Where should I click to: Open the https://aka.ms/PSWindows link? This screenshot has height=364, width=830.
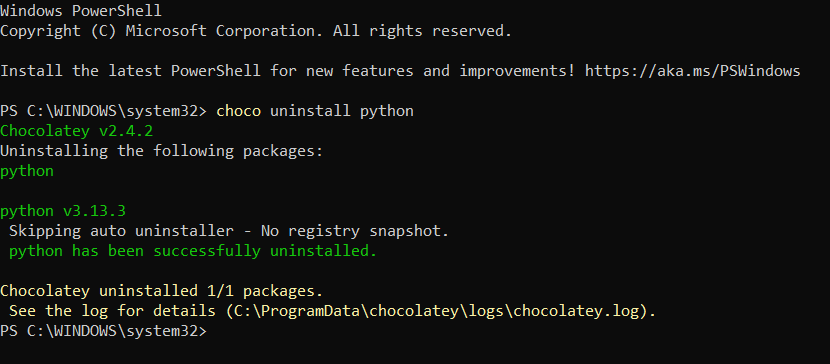692,71
